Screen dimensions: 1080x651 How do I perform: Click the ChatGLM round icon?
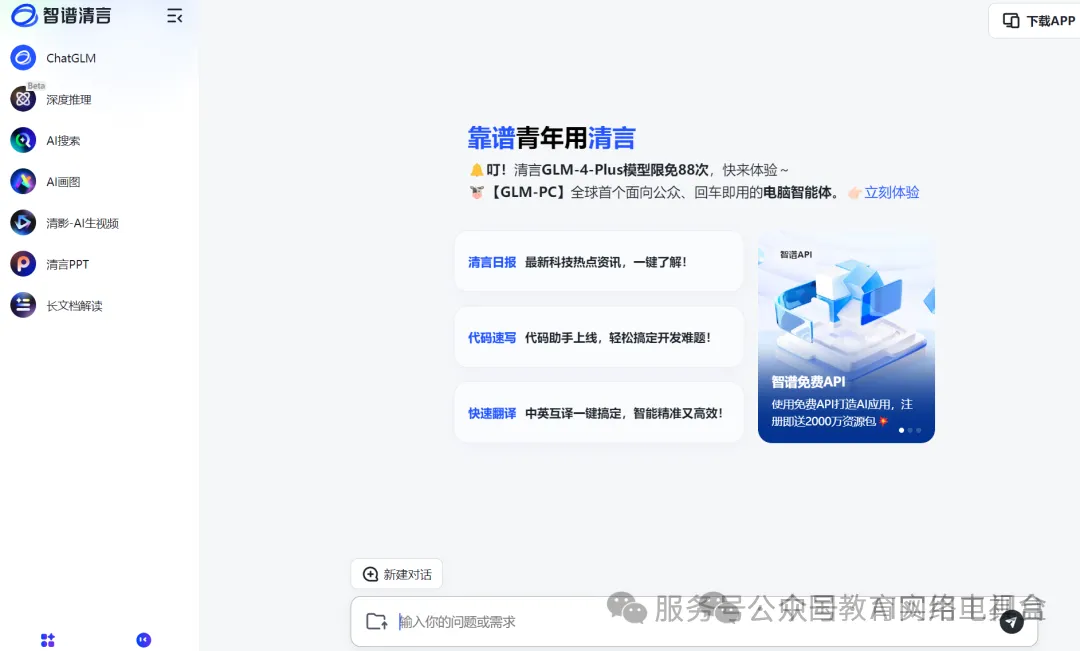click(x=23, y=58)
